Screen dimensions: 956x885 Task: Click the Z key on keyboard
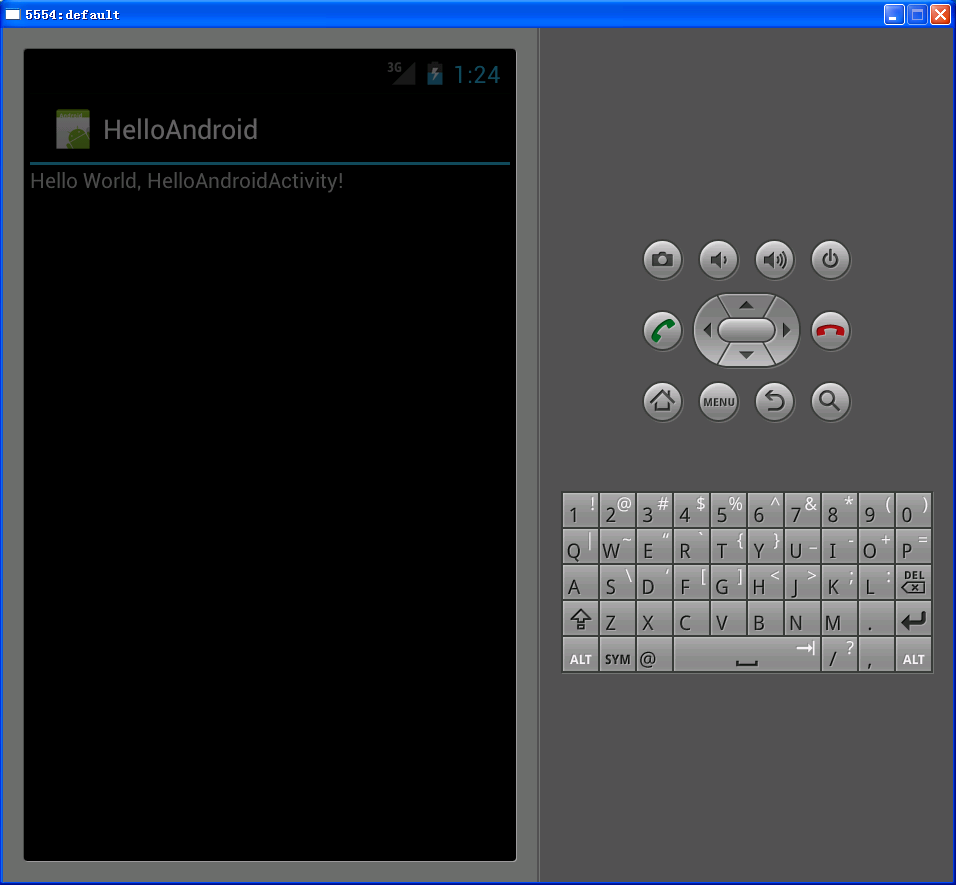click(617, 619)
